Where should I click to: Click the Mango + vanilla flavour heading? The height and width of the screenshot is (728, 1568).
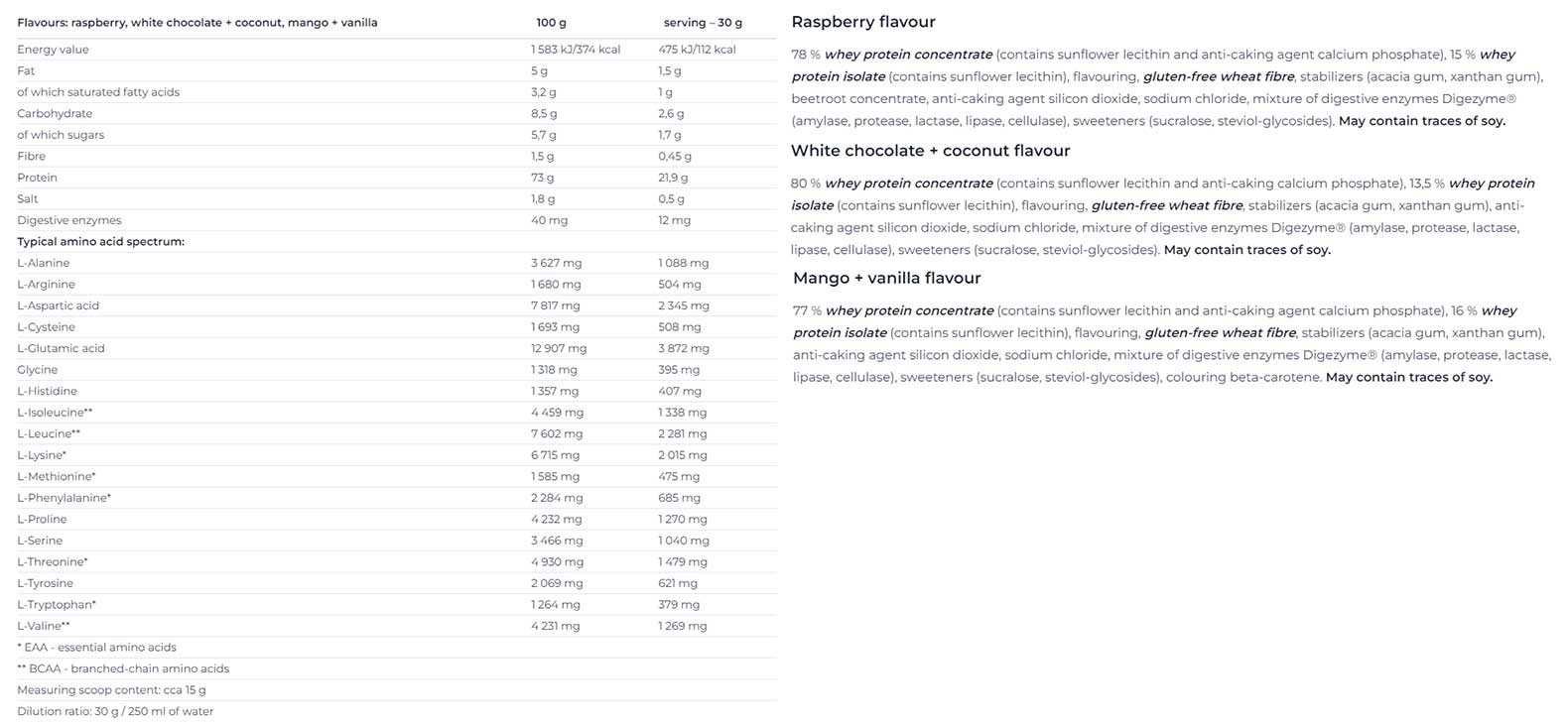(x=886, y=279)
